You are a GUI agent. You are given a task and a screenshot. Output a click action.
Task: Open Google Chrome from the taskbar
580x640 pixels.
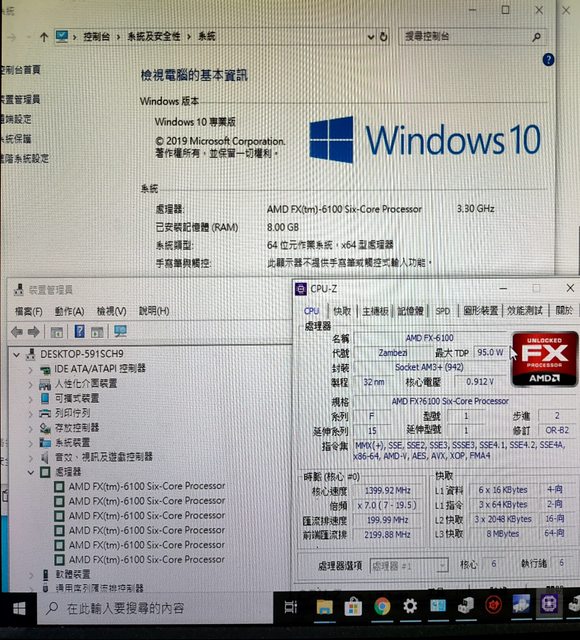(382, 606)
